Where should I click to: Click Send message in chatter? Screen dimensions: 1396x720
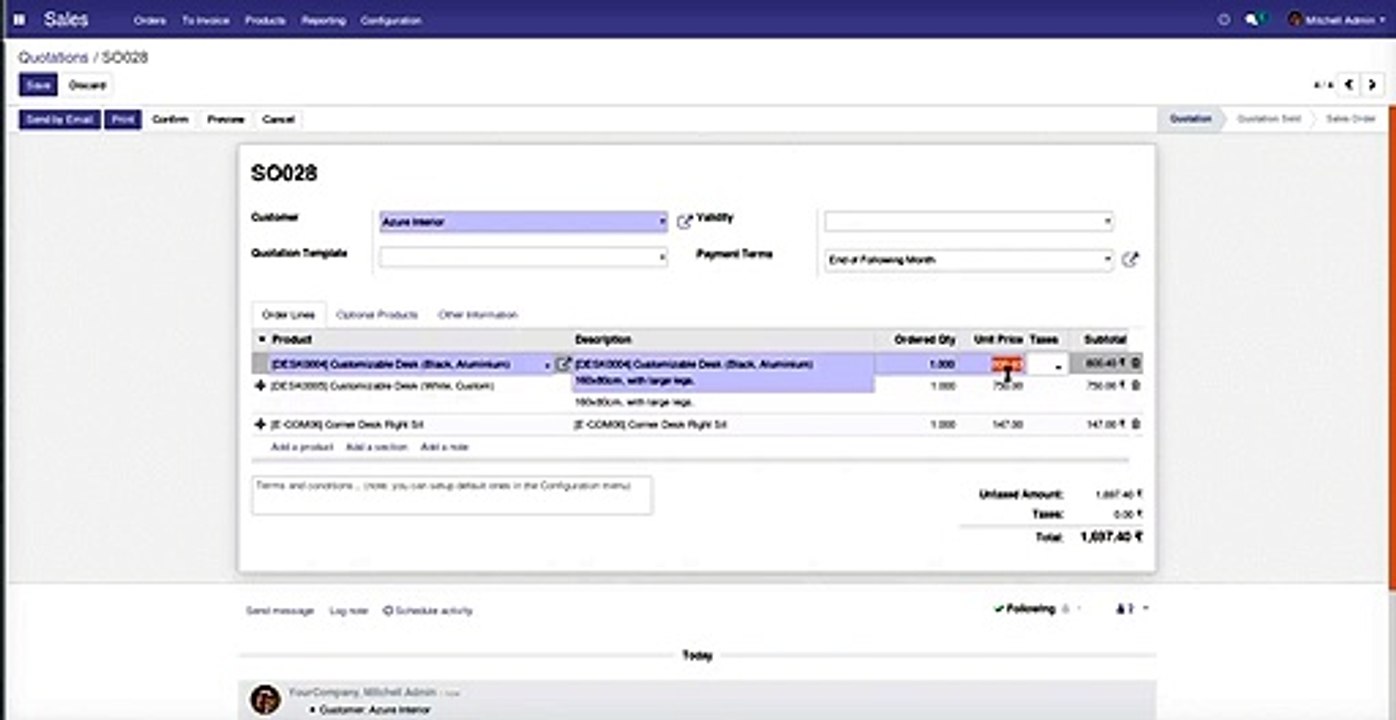[280, 610]
